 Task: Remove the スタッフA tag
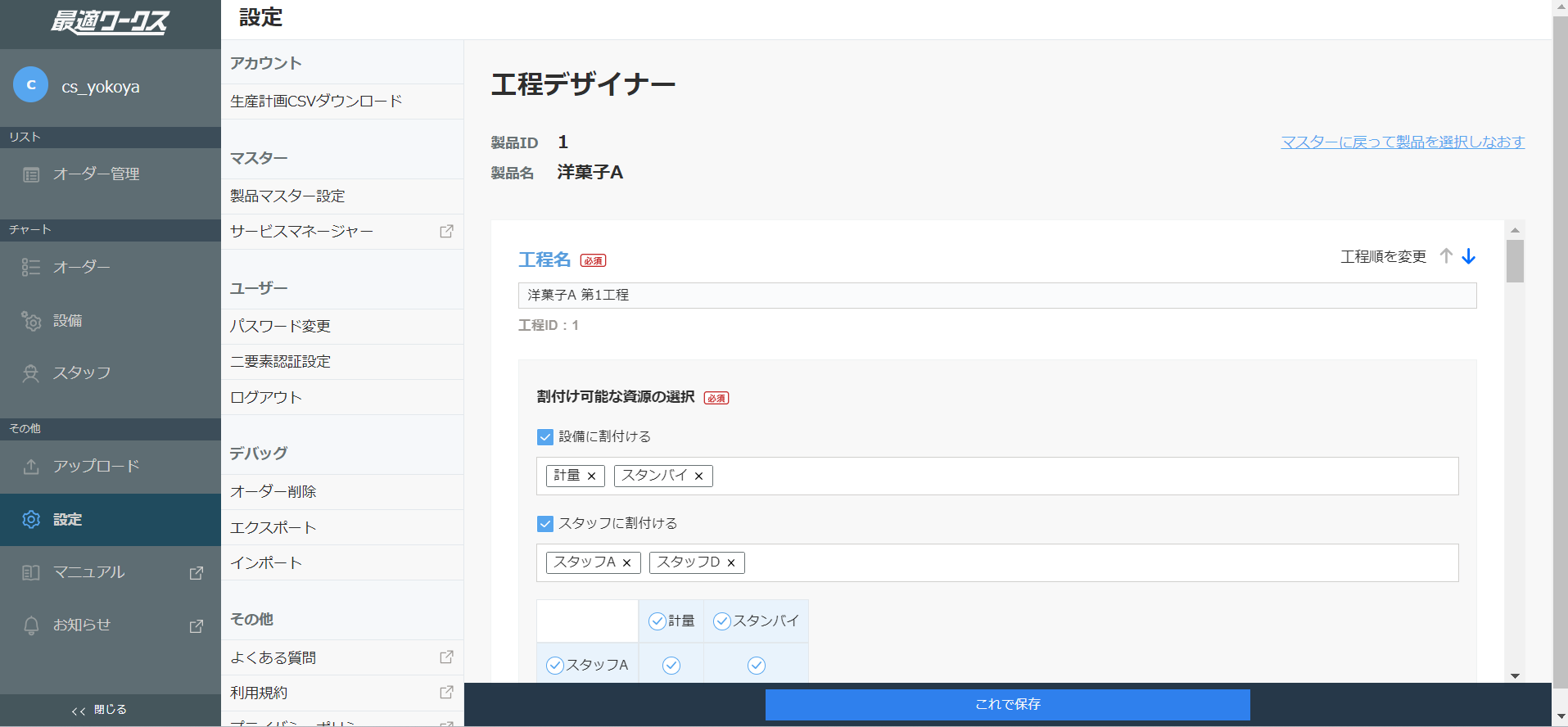[x=626, y=562]
